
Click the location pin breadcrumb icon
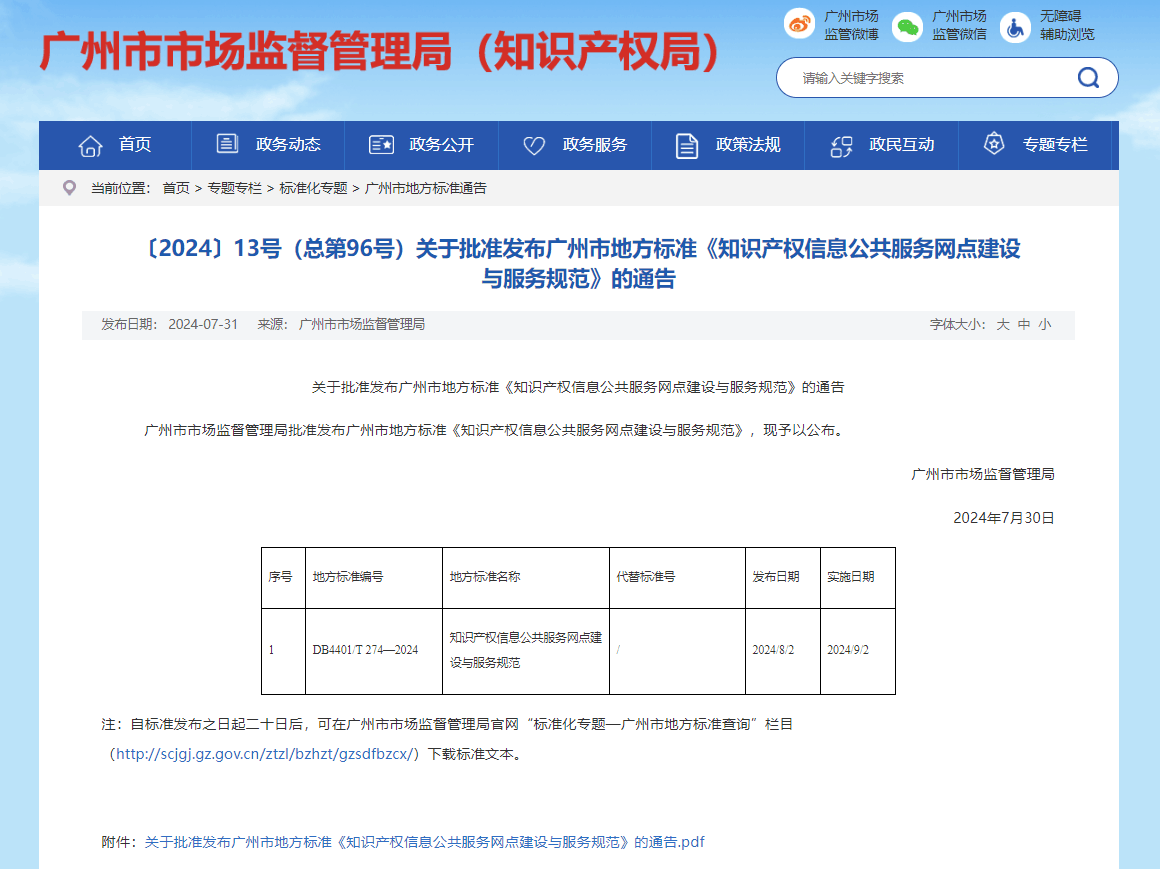[x=70, y=188]
